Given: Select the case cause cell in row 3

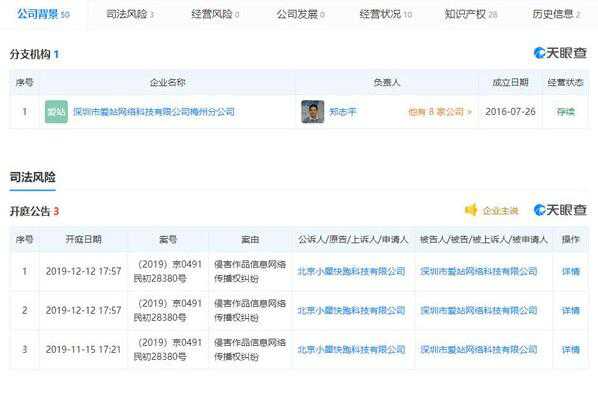Looking at the screenshot, I should click(250, 349).
